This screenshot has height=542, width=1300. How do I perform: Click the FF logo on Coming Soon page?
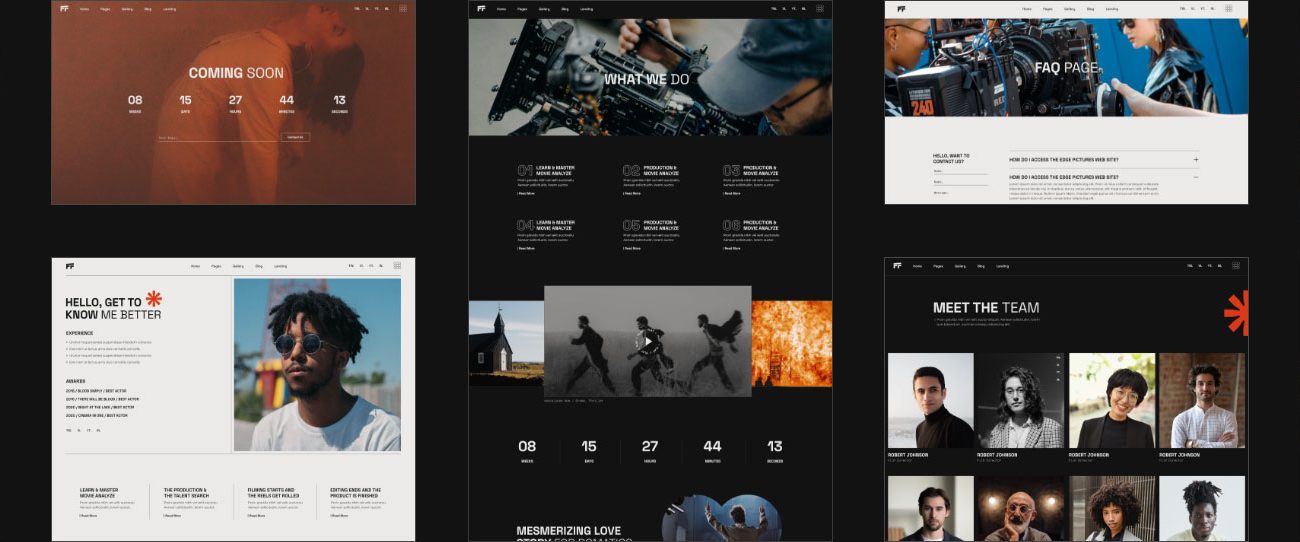(64, 8)
